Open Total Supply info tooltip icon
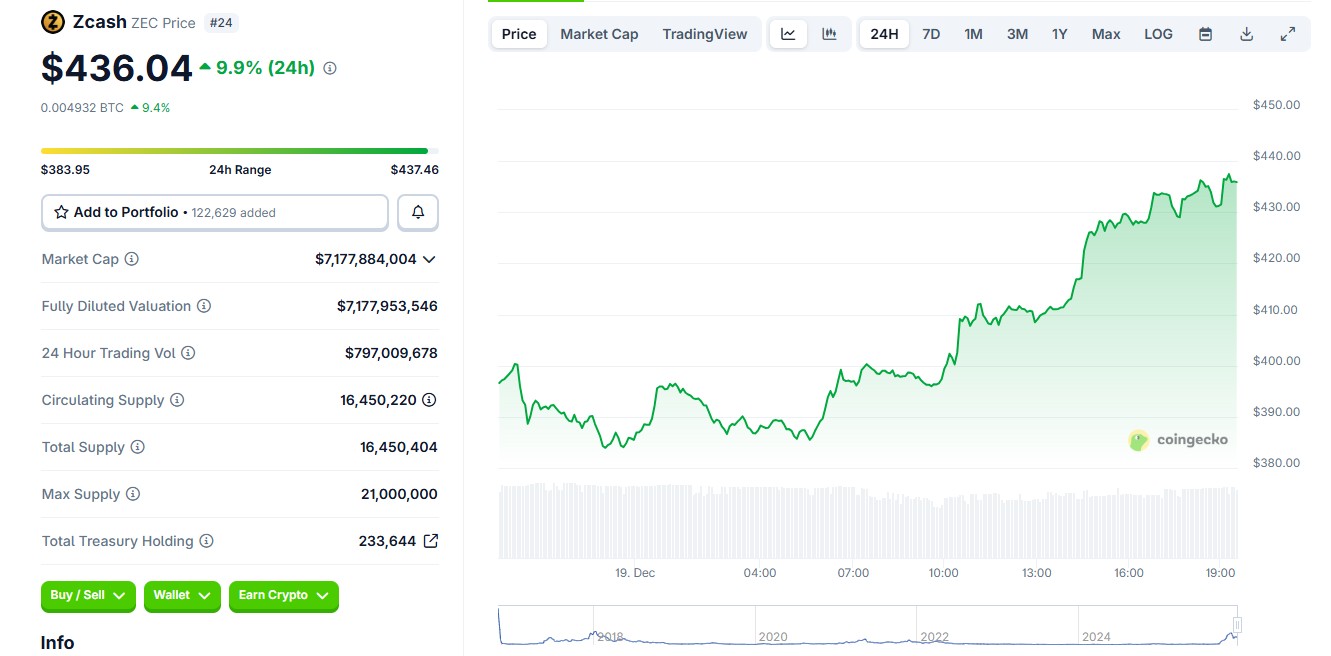Image resolution: width=1331 pixels, height=656 pixels. [138, 447]
